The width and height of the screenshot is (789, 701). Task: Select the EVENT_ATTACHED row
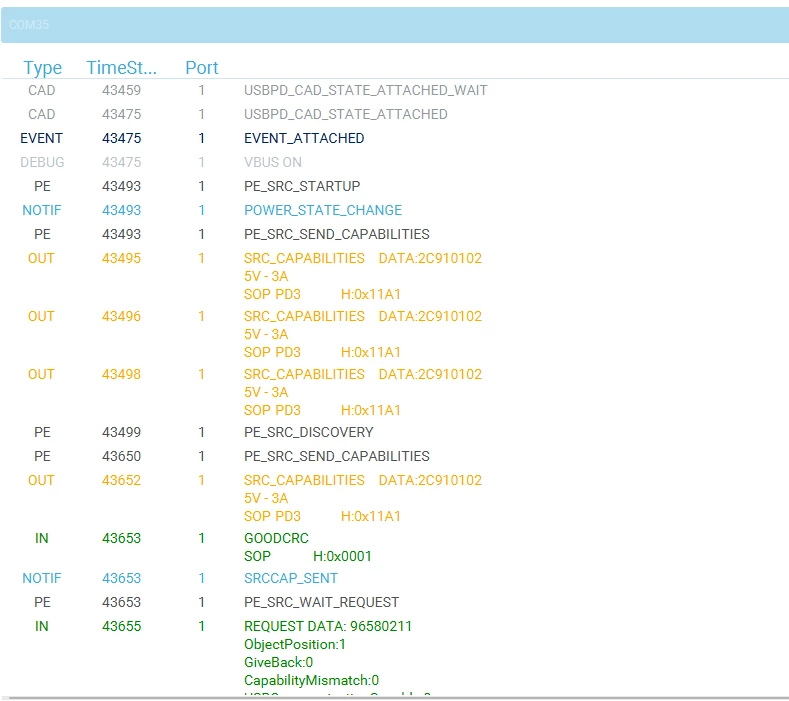395,138
